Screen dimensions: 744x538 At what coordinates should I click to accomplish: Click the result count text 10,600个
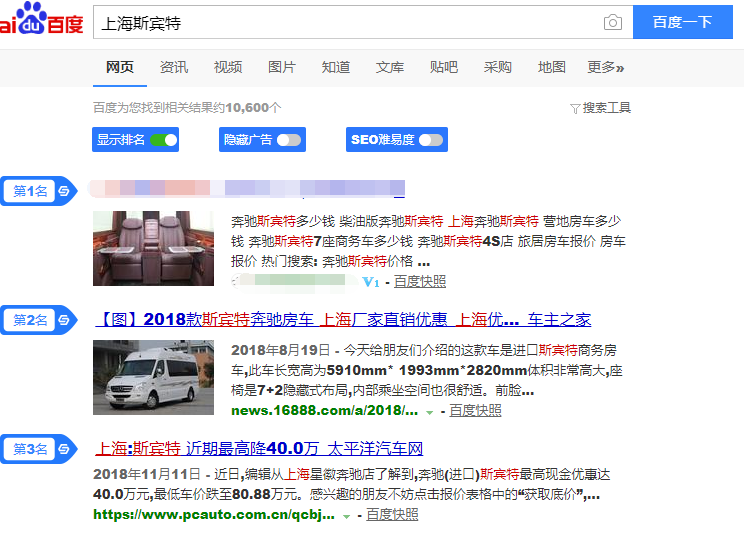pos(253,108)
